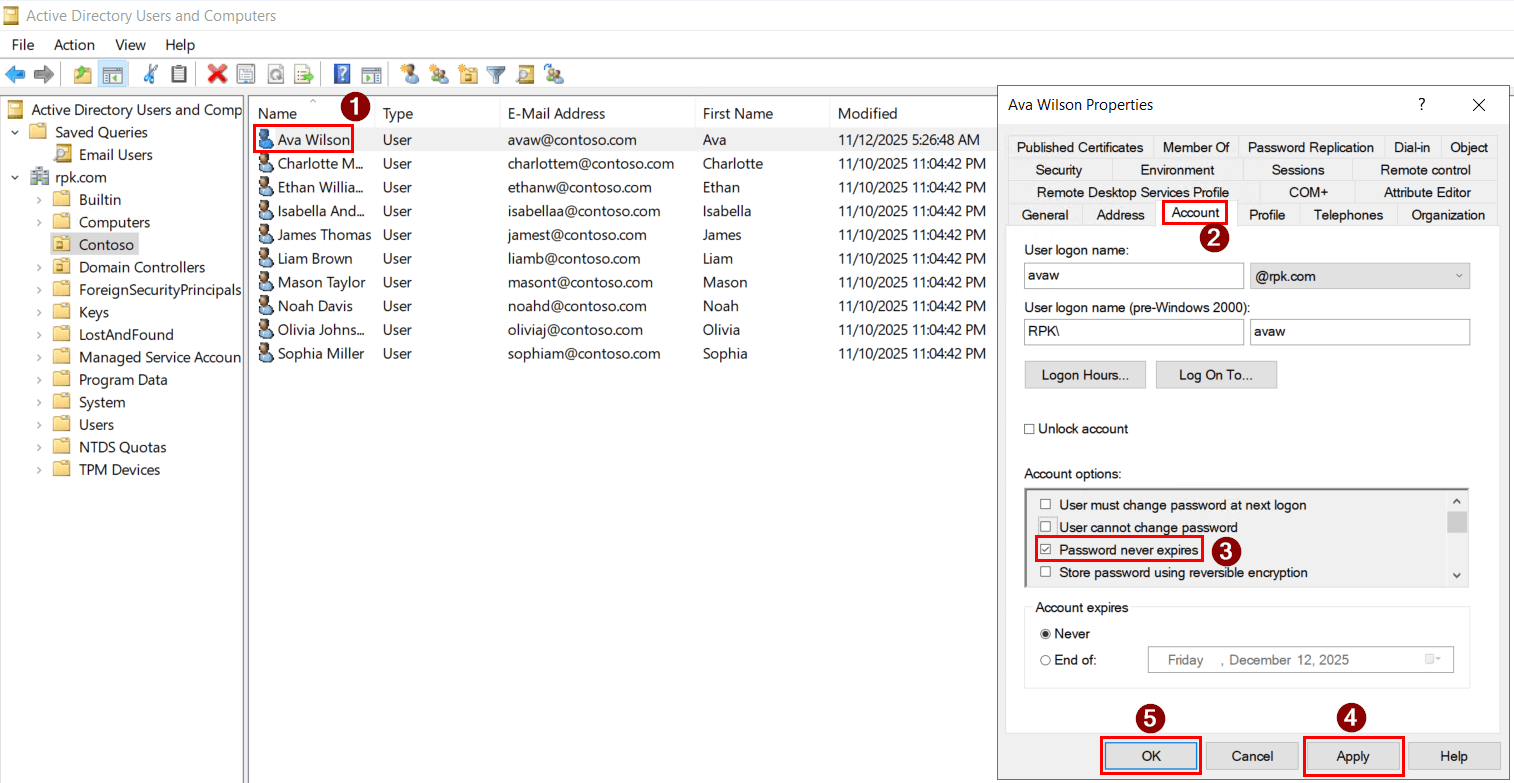Image resolution: width=1514 pixels, height=783 pixels.
Task: Delete the selection using the red X icon
Action: (x=217, y=74)
